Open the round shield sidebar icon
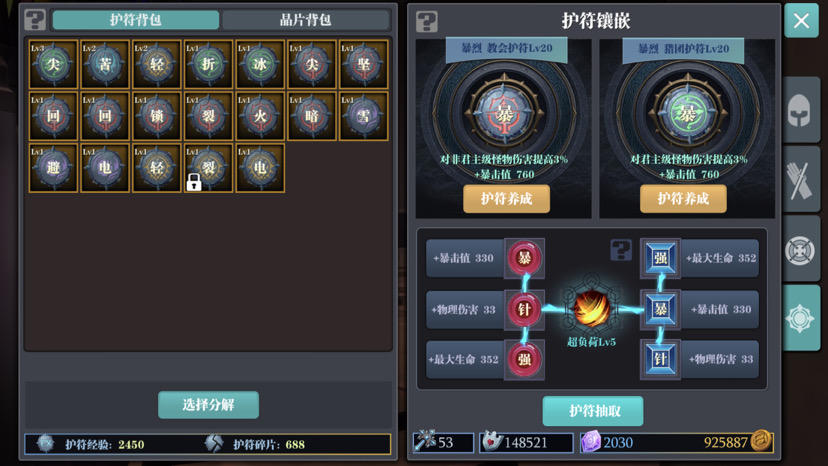The height and width of the screenshot is (466, 828). pos(801,248)
